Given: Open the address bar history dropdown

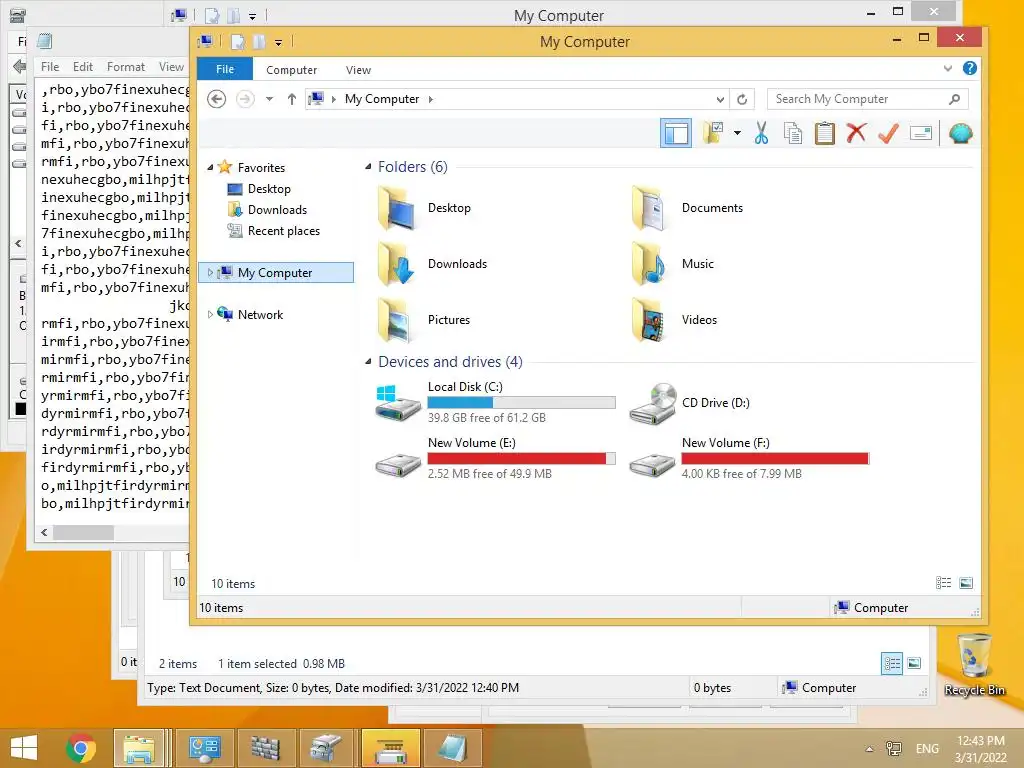Looking at the screenshot, I should point(720,99).
